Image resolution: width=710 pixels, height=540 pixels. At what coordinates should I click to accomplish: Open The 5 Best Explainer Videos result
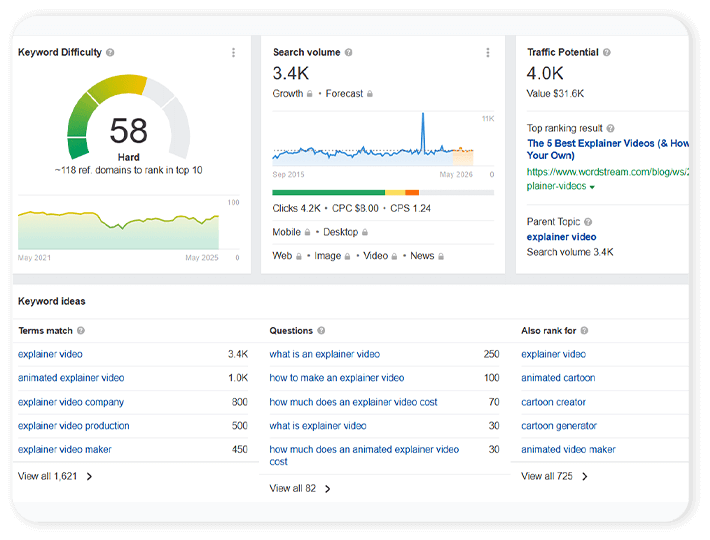click(608, 149)
